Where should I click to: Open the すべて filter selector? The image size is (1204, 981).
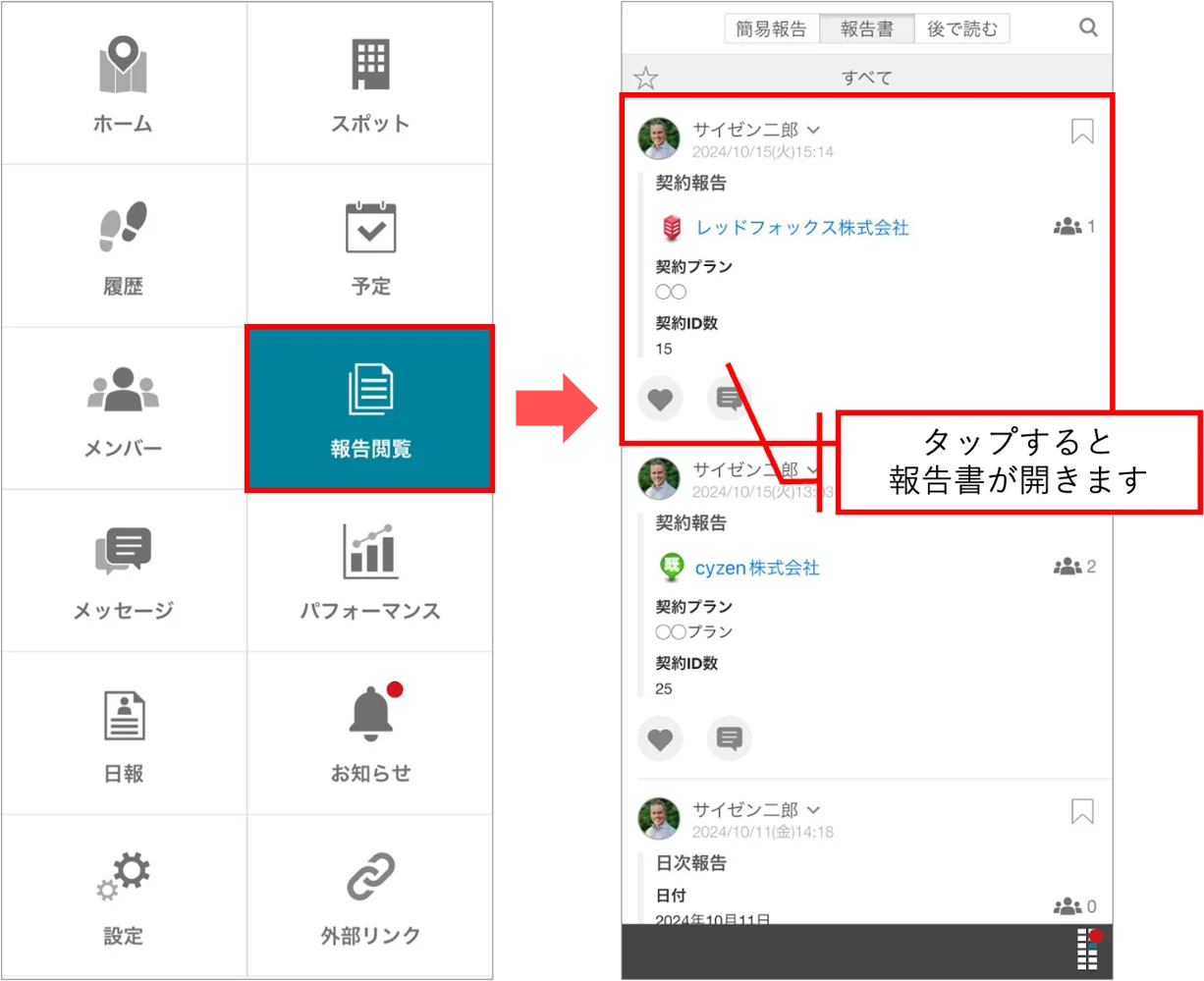[x=867, y=78]
